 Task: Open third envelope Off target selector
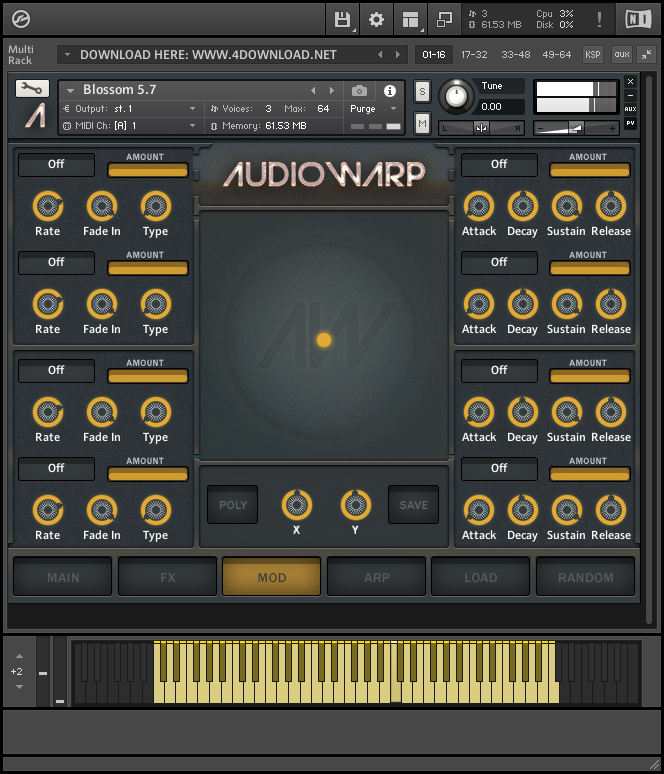pyautogui.click(x=499, y=370)
